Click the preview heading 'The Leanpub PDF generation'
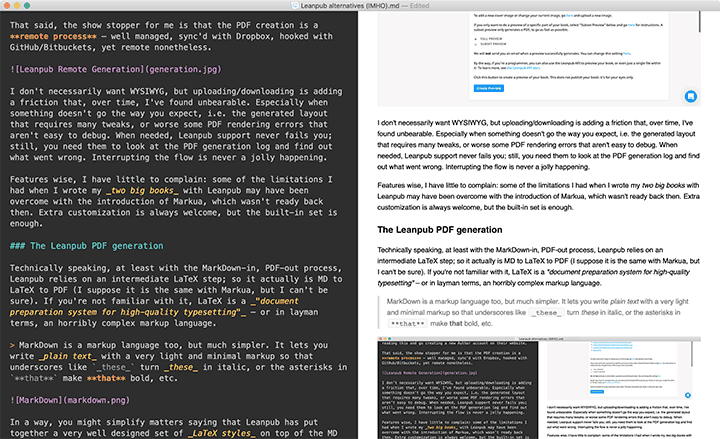 [x=440, y=230]
